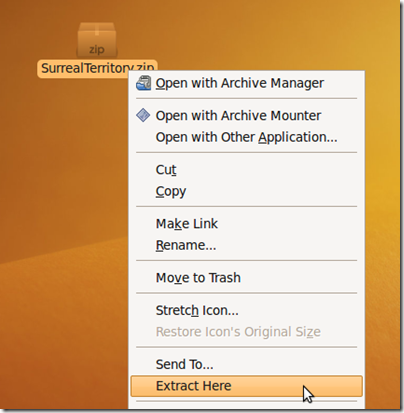Click the SurrealTerritory.zip file name label

(97, 68)
